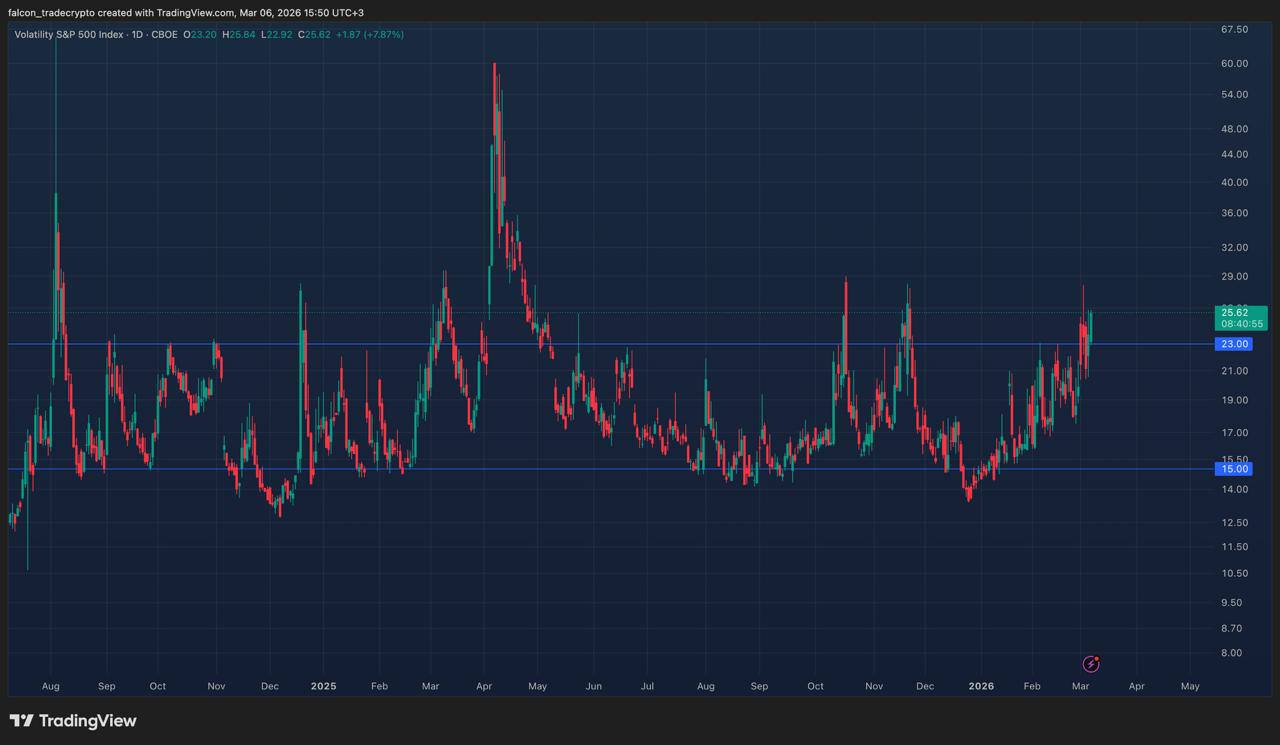Click the first Aug label on the time axis

coord(51,687)
